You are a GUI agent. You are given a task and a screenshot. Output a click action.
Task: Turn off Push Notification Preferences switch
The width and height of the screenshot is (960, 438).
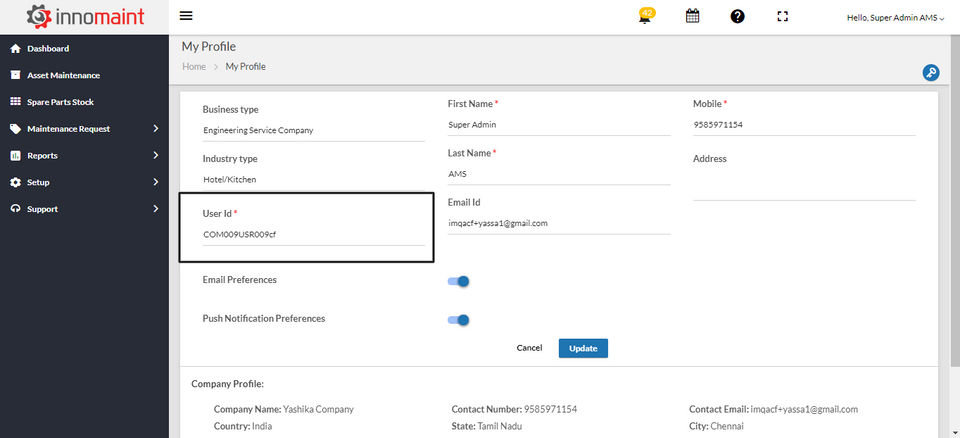pyautogui.click(x=459, y=320)
